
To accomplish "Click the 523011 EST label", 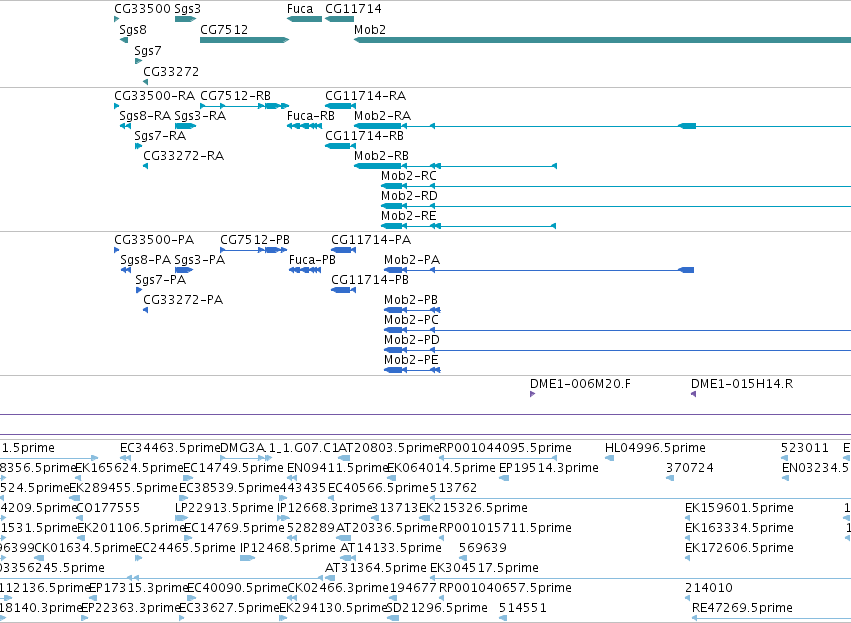I will coord(805,448).
